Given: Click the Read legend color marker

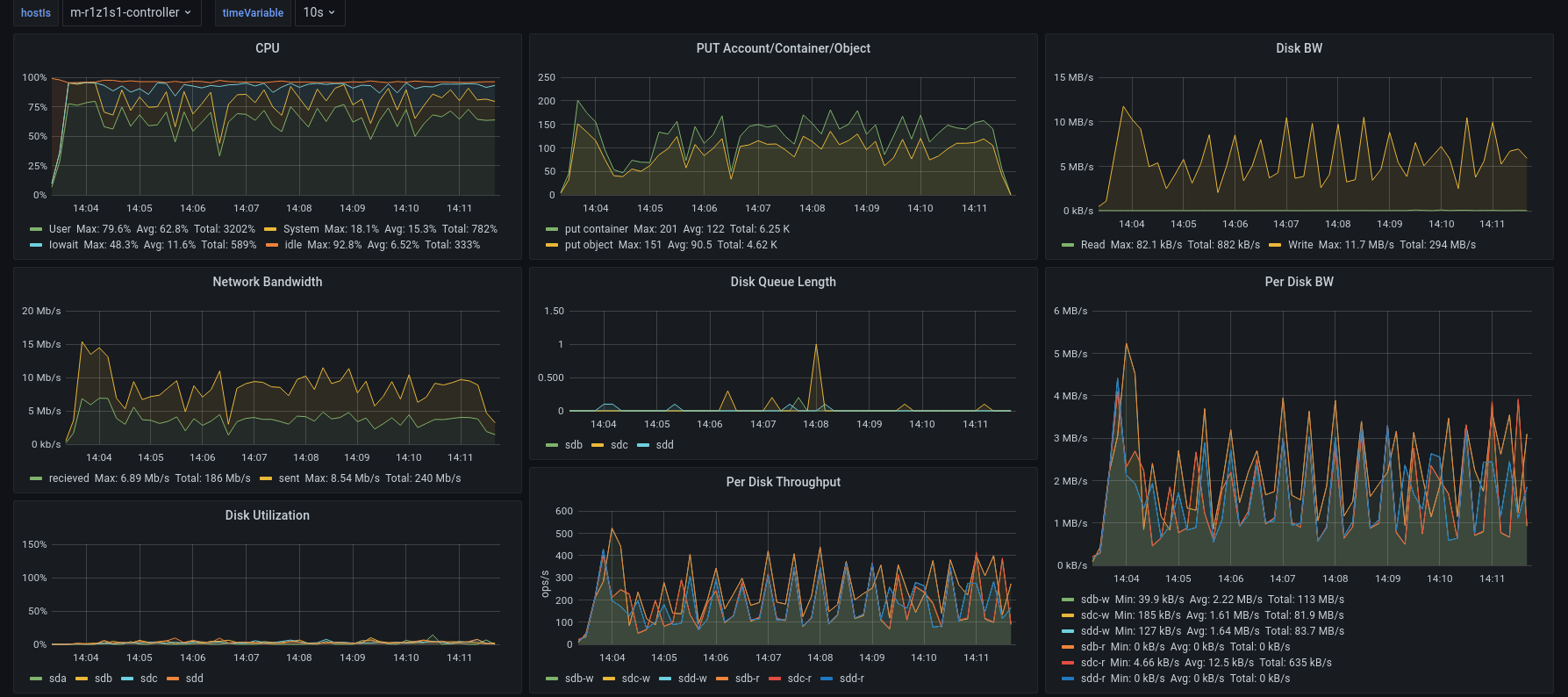Looking at the screenshot, I should pyautogui.click(x=1068, y=245).
